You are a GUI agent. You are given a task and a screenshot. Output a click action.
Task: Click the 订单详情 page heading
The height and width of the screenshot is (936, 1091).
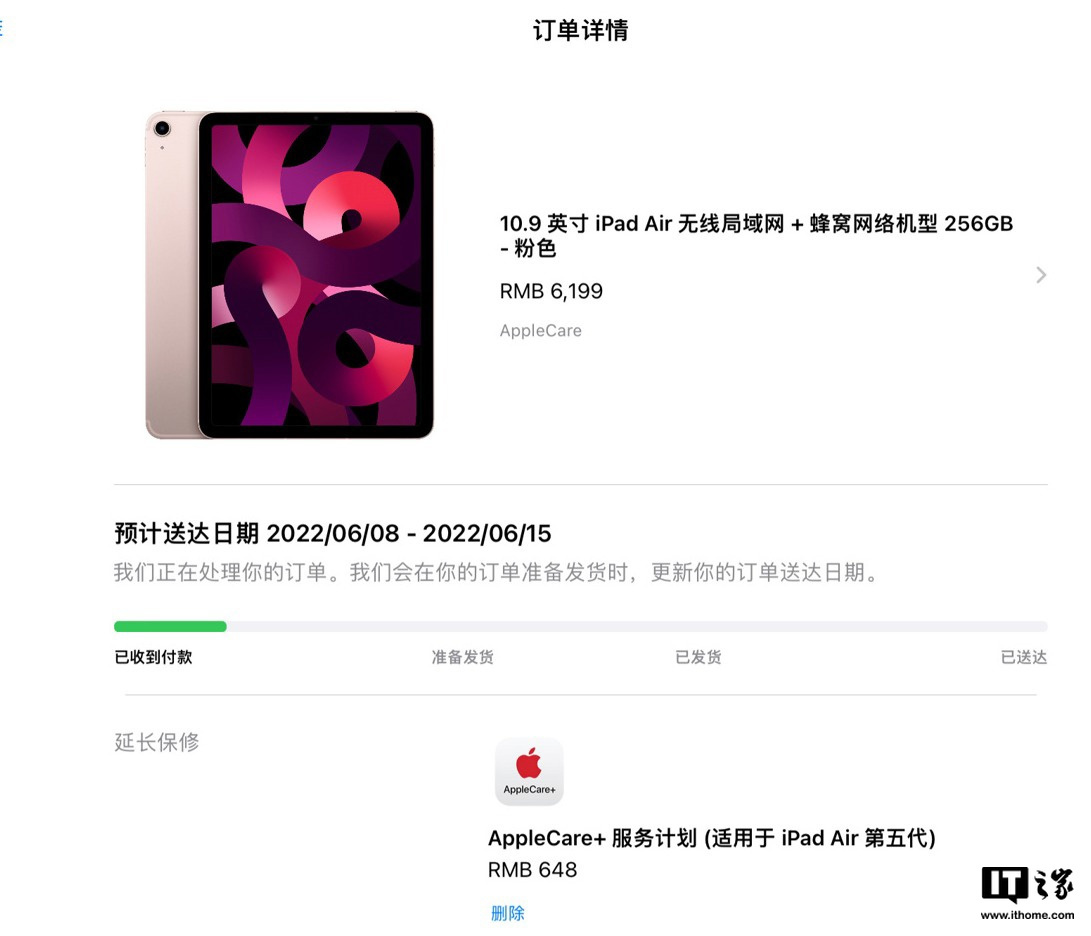click(580, 30)
